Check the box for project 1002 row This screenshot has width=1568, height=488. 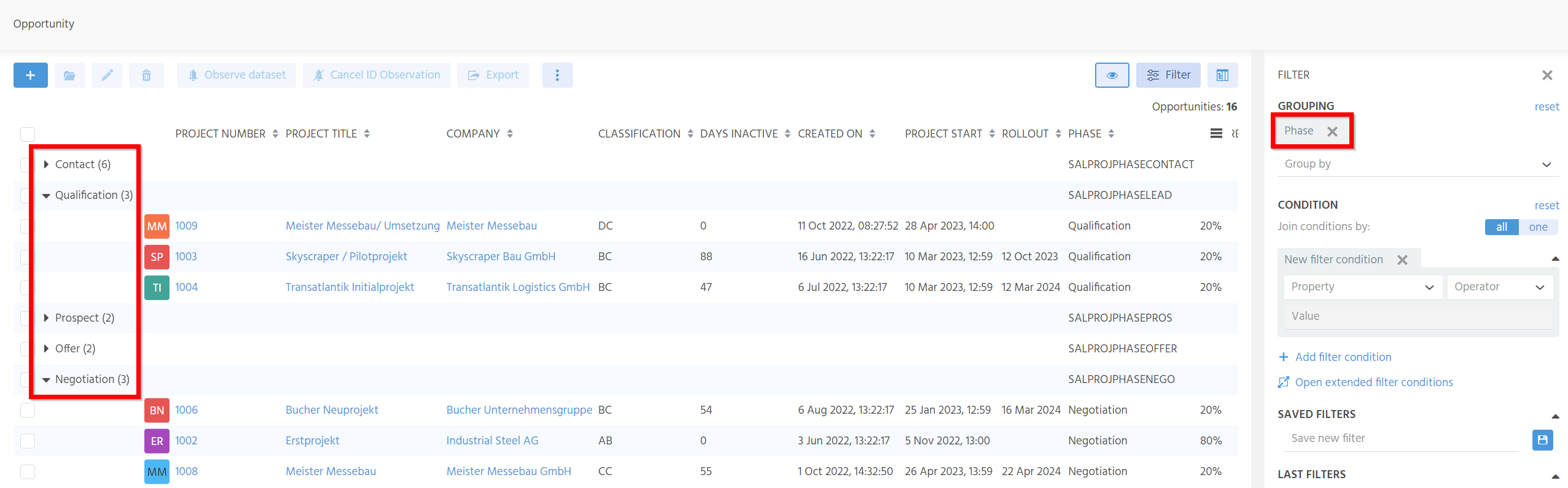coord(28,441)
